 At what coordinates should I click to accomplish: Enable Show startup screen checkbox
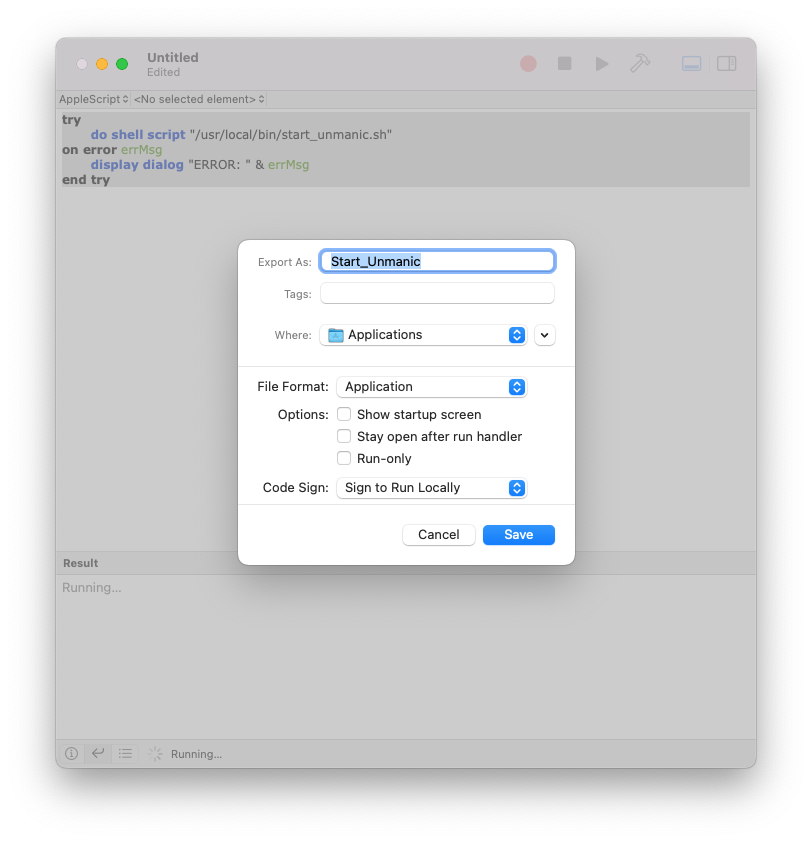pyautogui.click(x=344, y=414)
